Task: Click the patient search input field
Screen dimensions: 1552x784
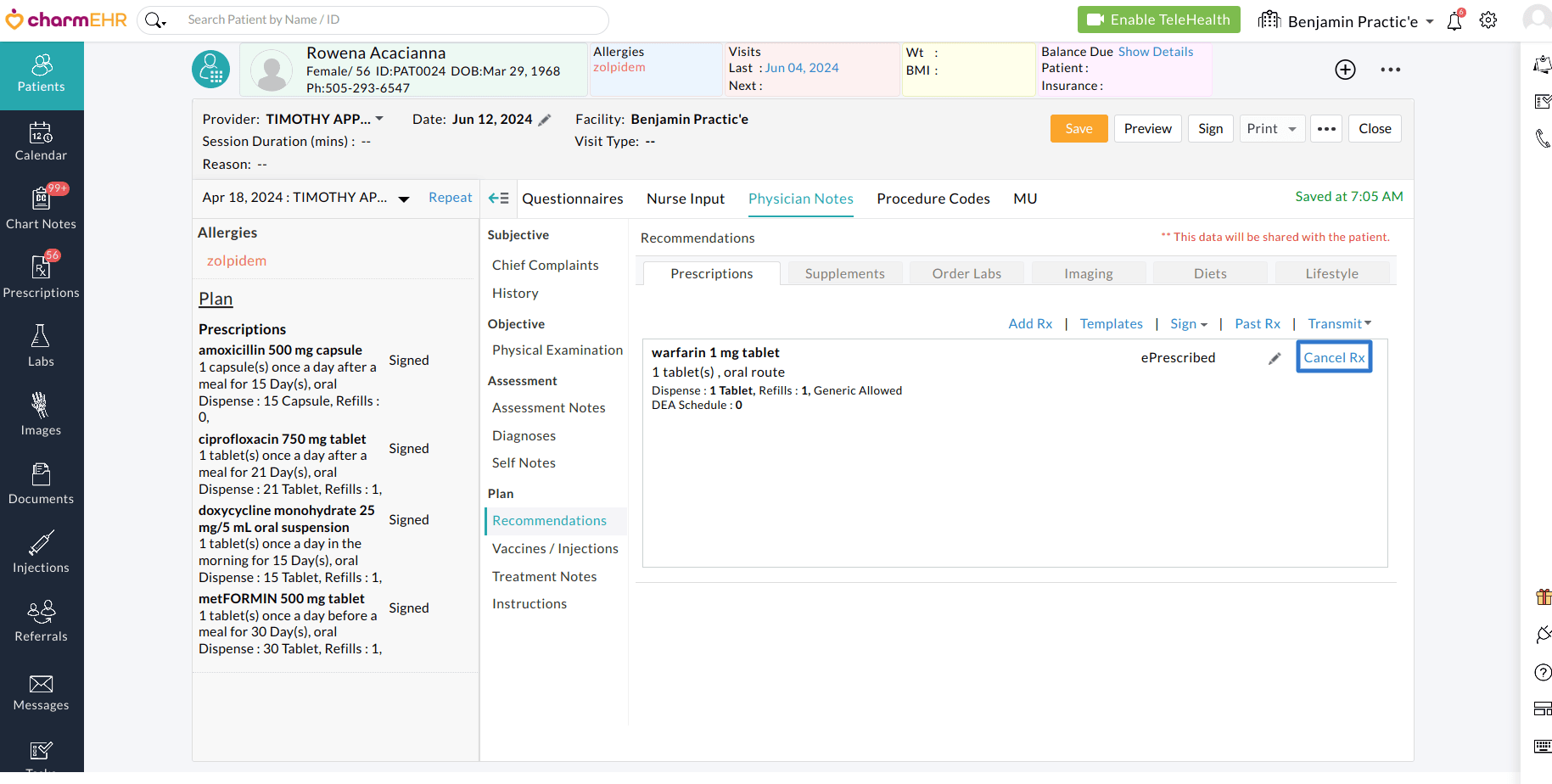Action: (390, 20)
